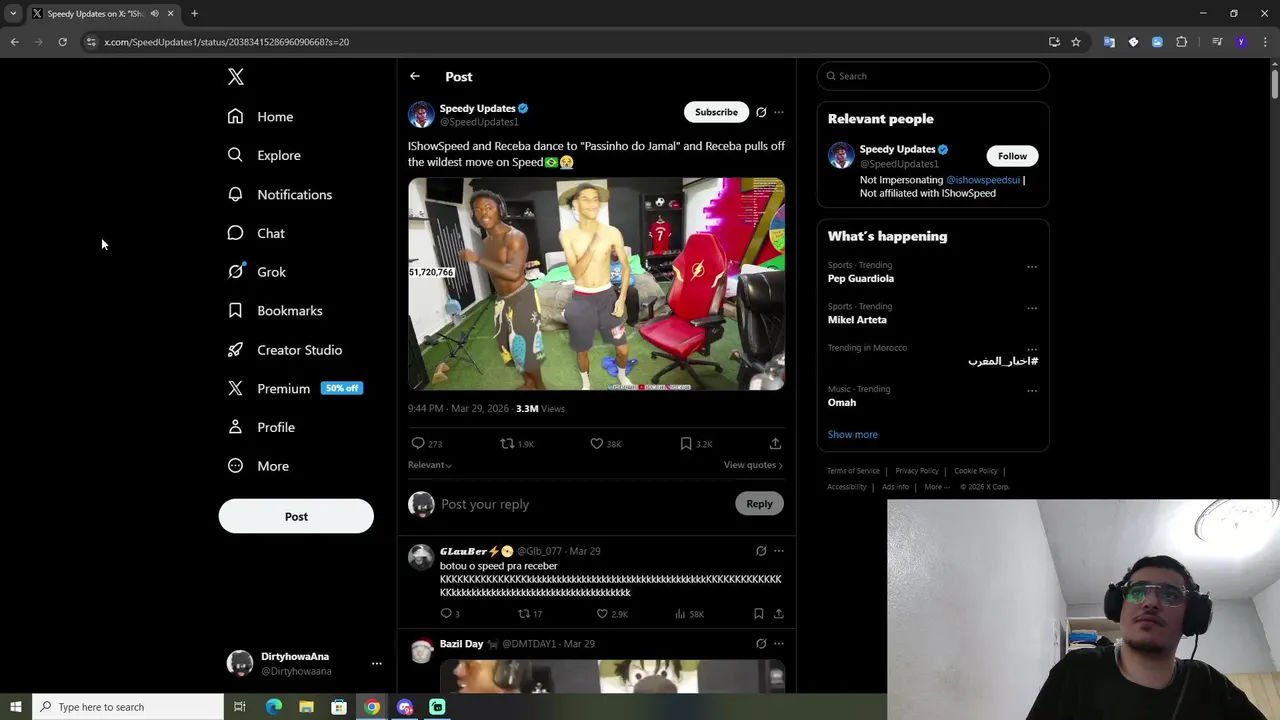Open Pep Guardiola trending topic
The width and height of the screenshot is (1280, 720).
[861, 278]
